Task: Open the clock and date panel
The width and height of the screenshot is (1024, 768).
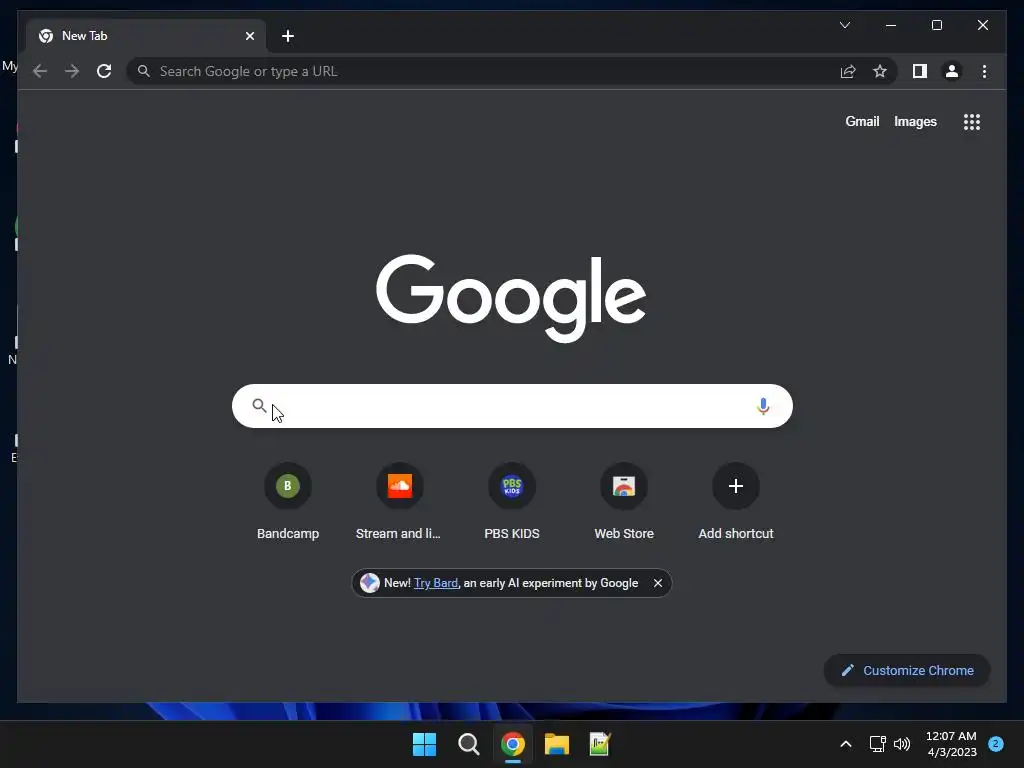Action: click(x=952, y=744)
